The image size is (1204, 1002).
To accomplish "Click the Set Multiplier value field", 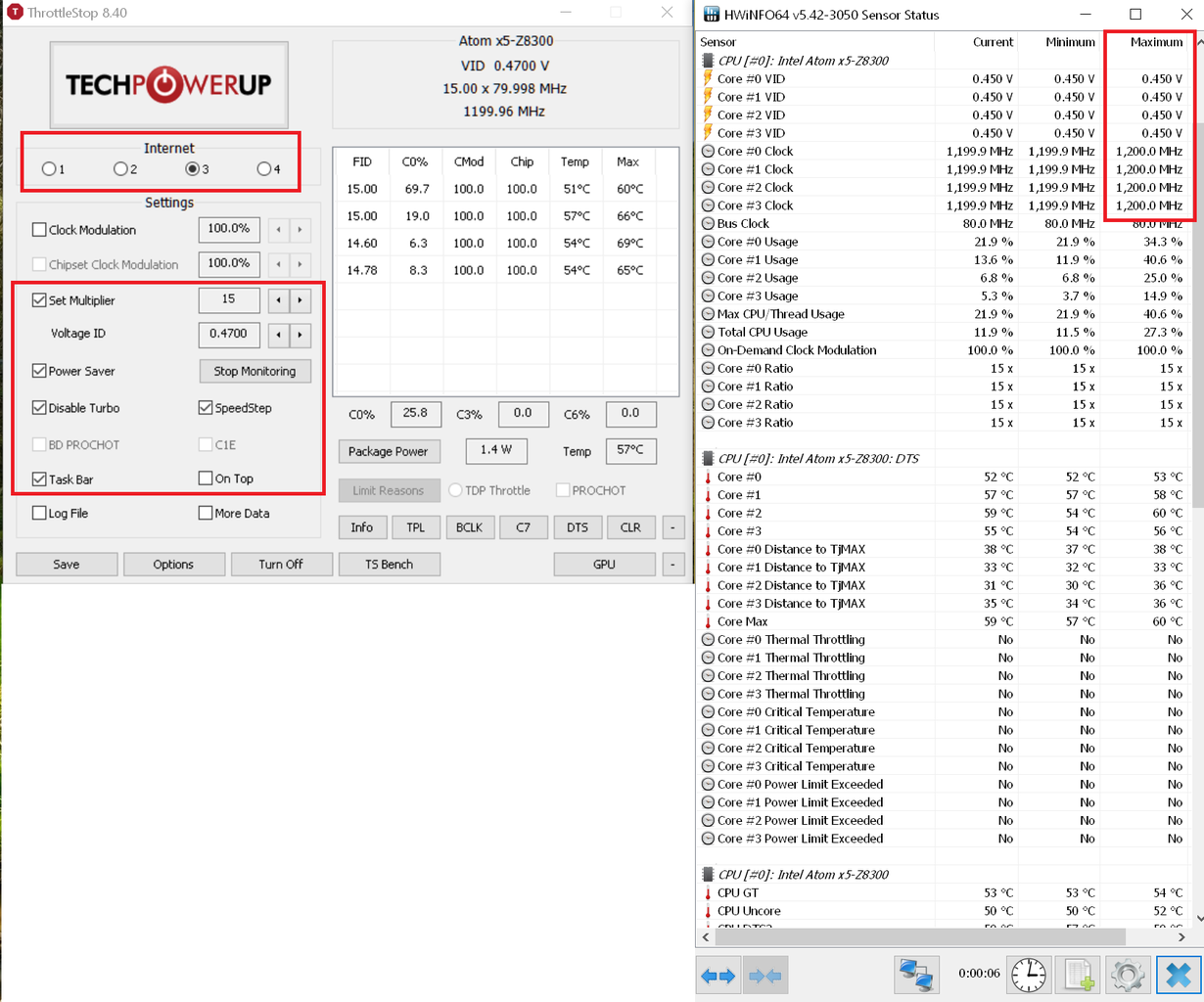I will (229, 300).
